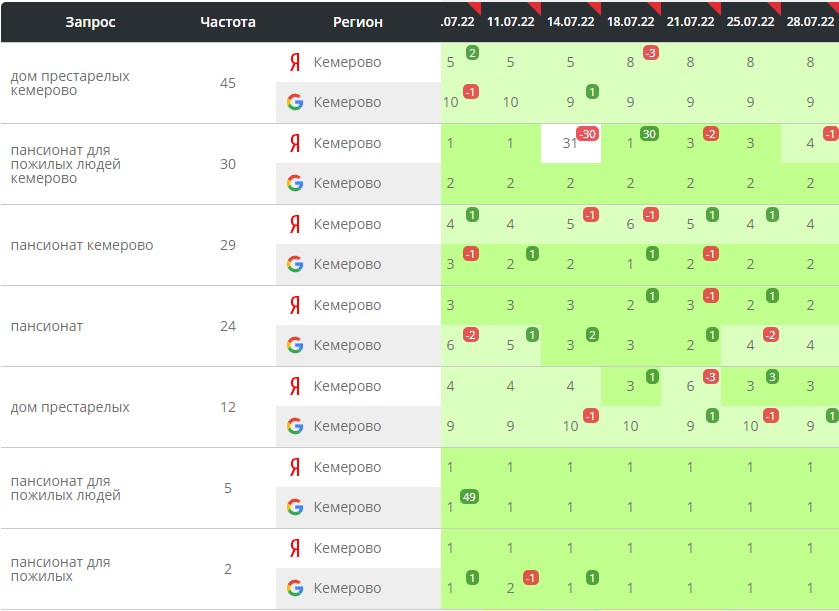Click red corner marker on 28.07.22 header
Screen dimensions: 839x611
point(834,7)
